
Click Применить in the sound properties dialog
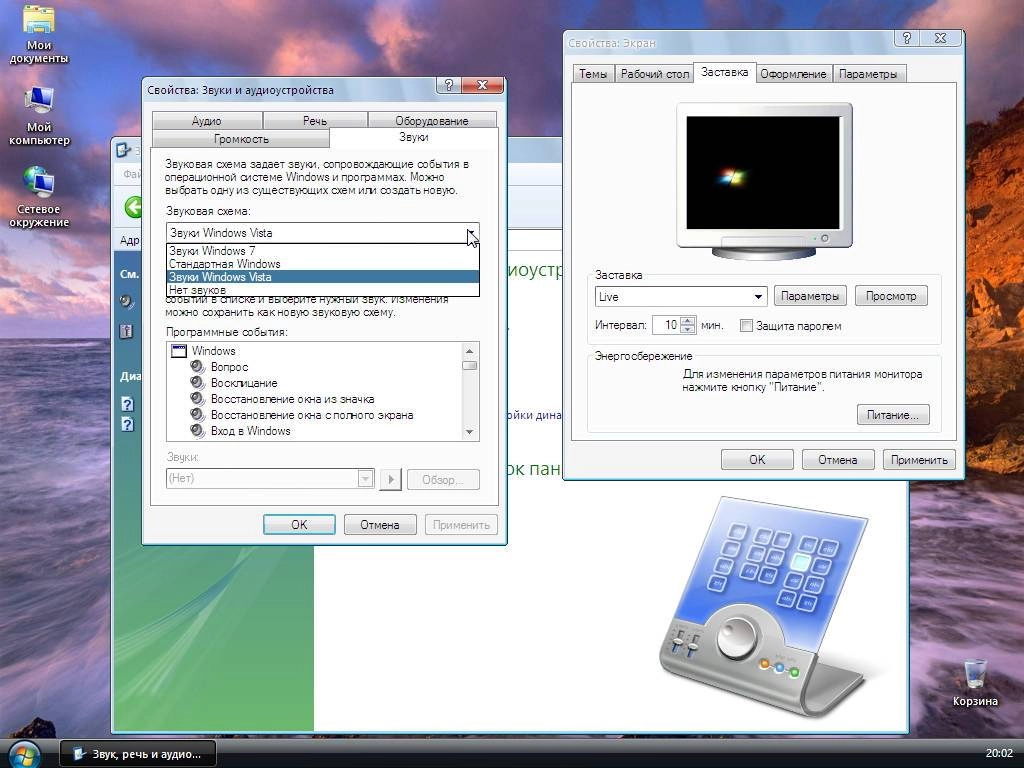tap(461, 524)
